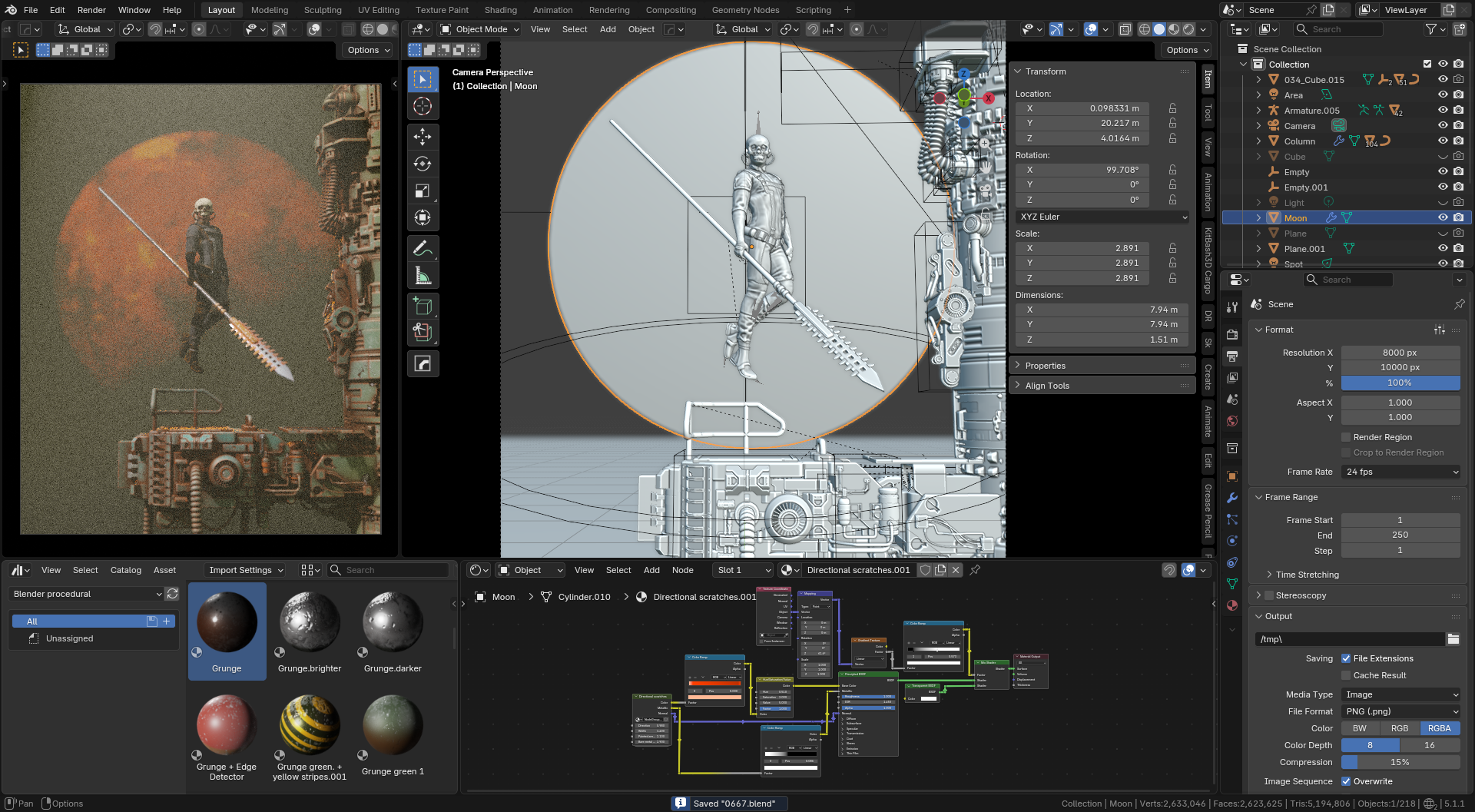Click the asset browser Search field

pos(389,570)
